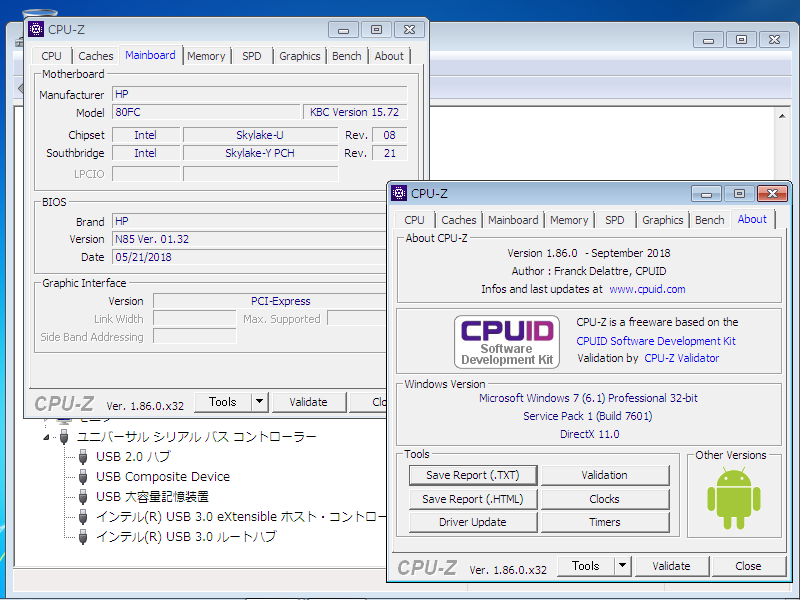Switch to the Memory tab

570,219
